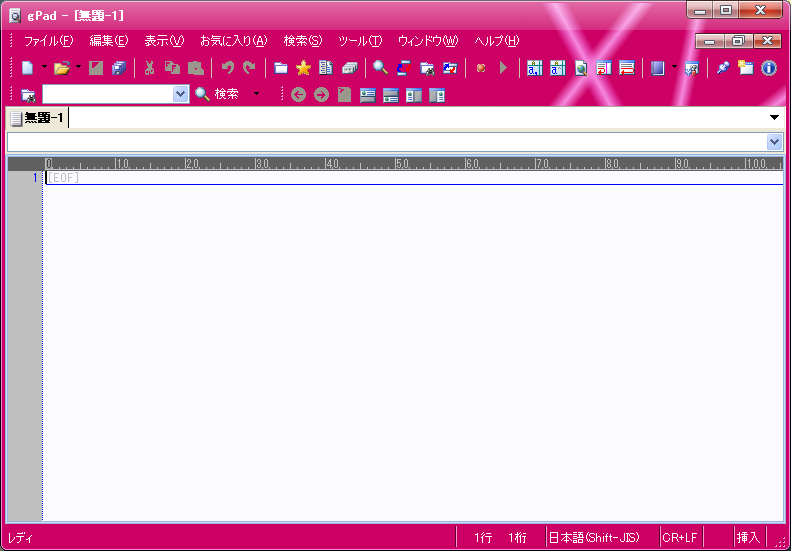This screenshot has width=791, height=551.
Task: Click the yellow star favorites icon
Action: (303, 68)
